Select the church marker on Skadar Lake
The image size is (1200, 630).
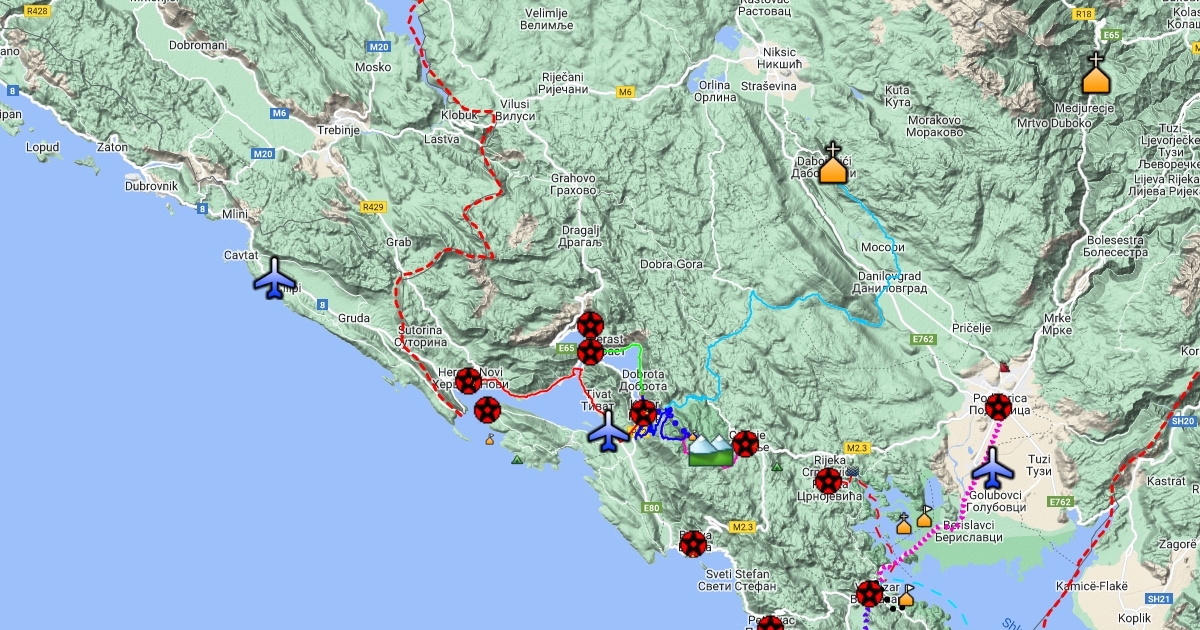point(904,522)
